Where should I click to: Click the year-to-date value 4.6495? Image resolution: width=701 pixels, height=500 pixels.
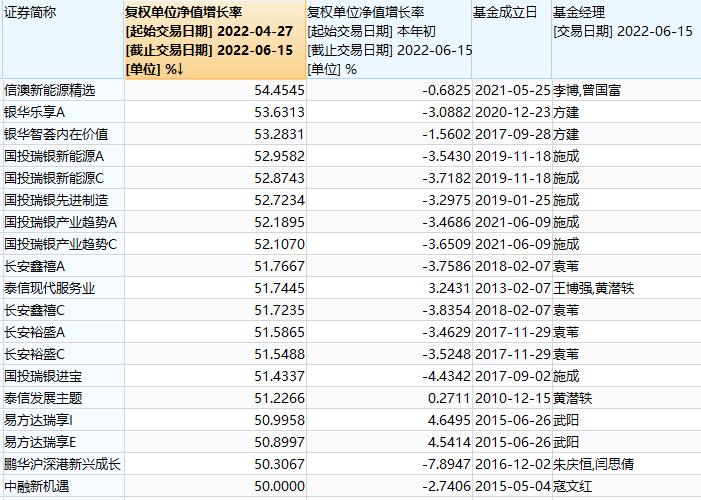pyautogui.click(x=449, y=420)
